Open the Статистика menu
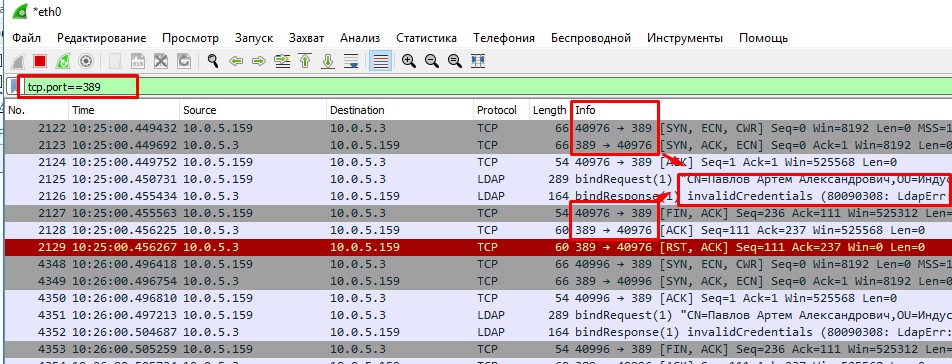Viewport: 952px width, 364px height. click(426, 38)
